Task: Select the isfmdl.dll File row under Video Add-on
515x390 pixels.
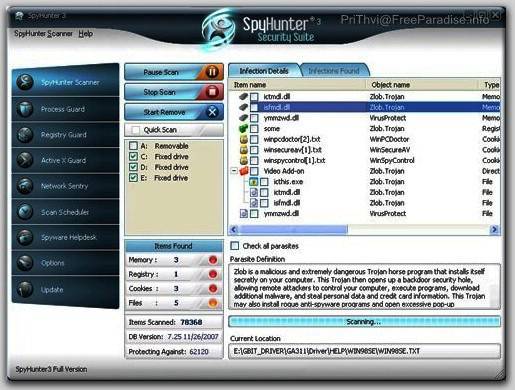Action: pos(364,203)
